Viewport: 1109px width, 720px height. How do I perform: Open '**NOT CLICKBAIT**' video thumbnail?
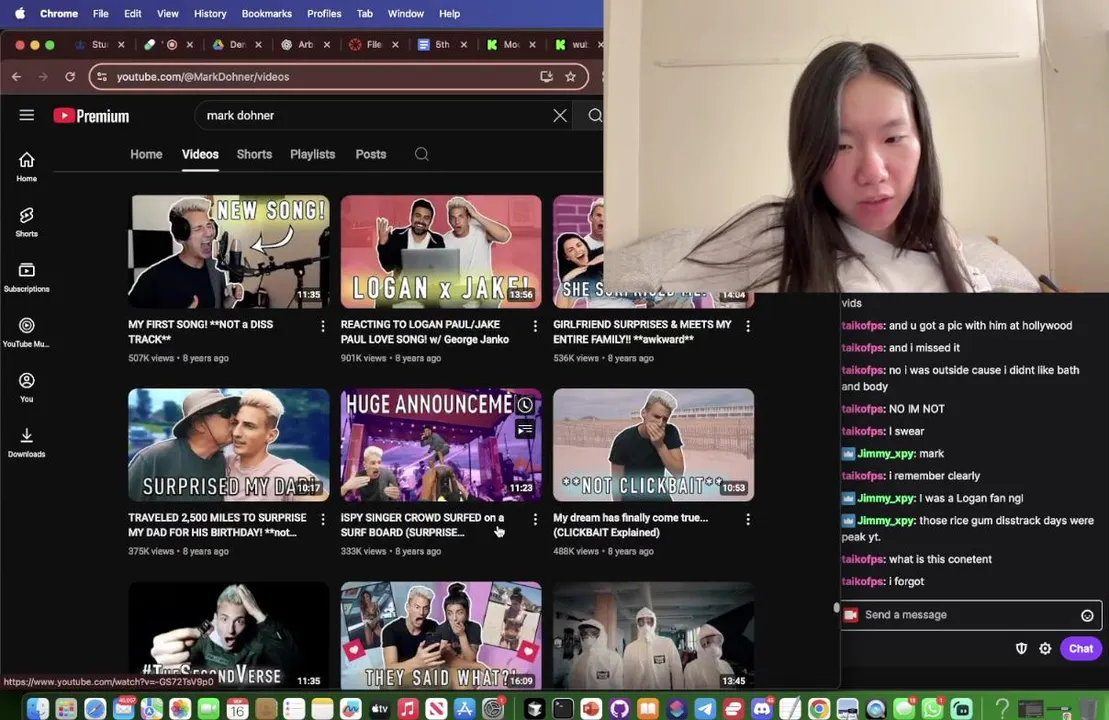tap(654, 444)
